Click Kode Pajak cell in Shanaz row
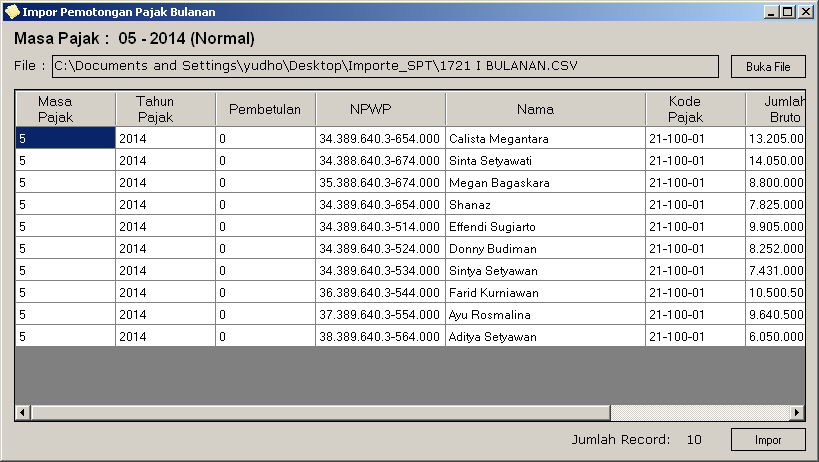The image size is (819, 462). [x=695, y=204]
